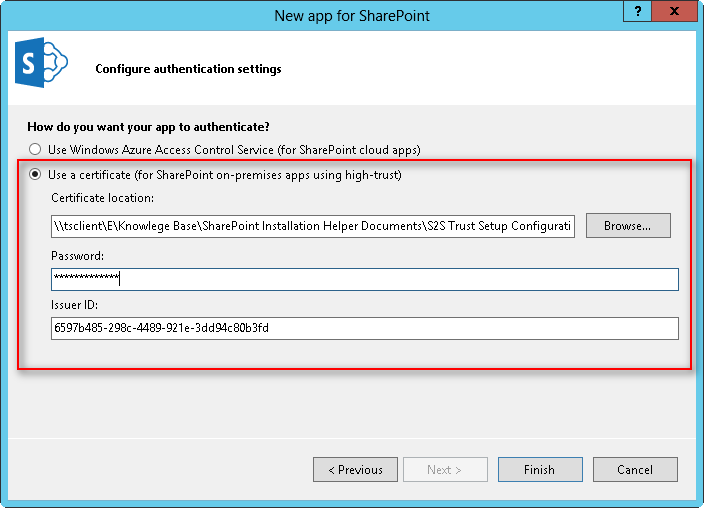Cancel the authentication settings wizard
This screenshot has width=704, height=508.
pos(635,469)
